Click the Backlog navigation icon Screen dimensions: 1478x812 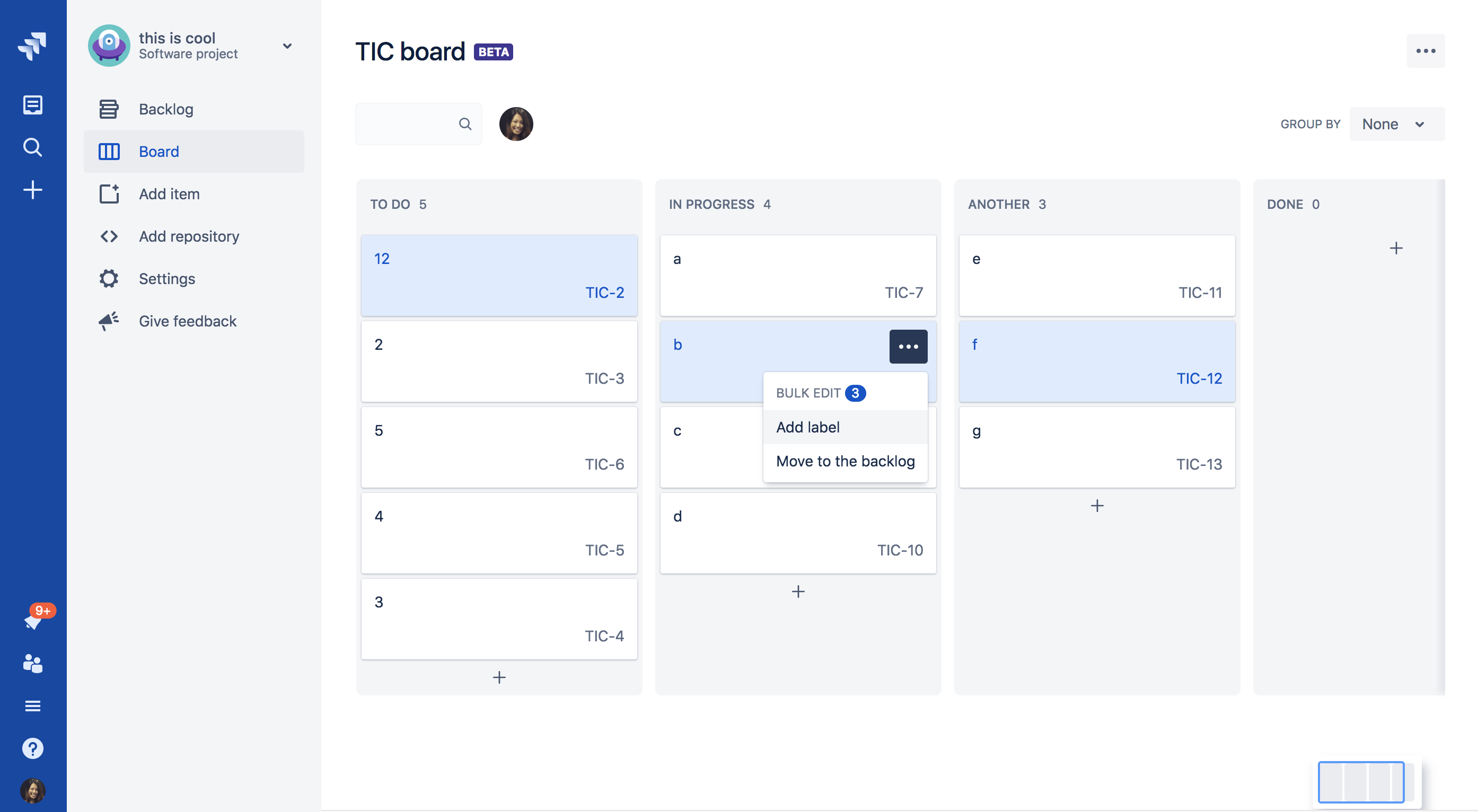tap(109, 108)
